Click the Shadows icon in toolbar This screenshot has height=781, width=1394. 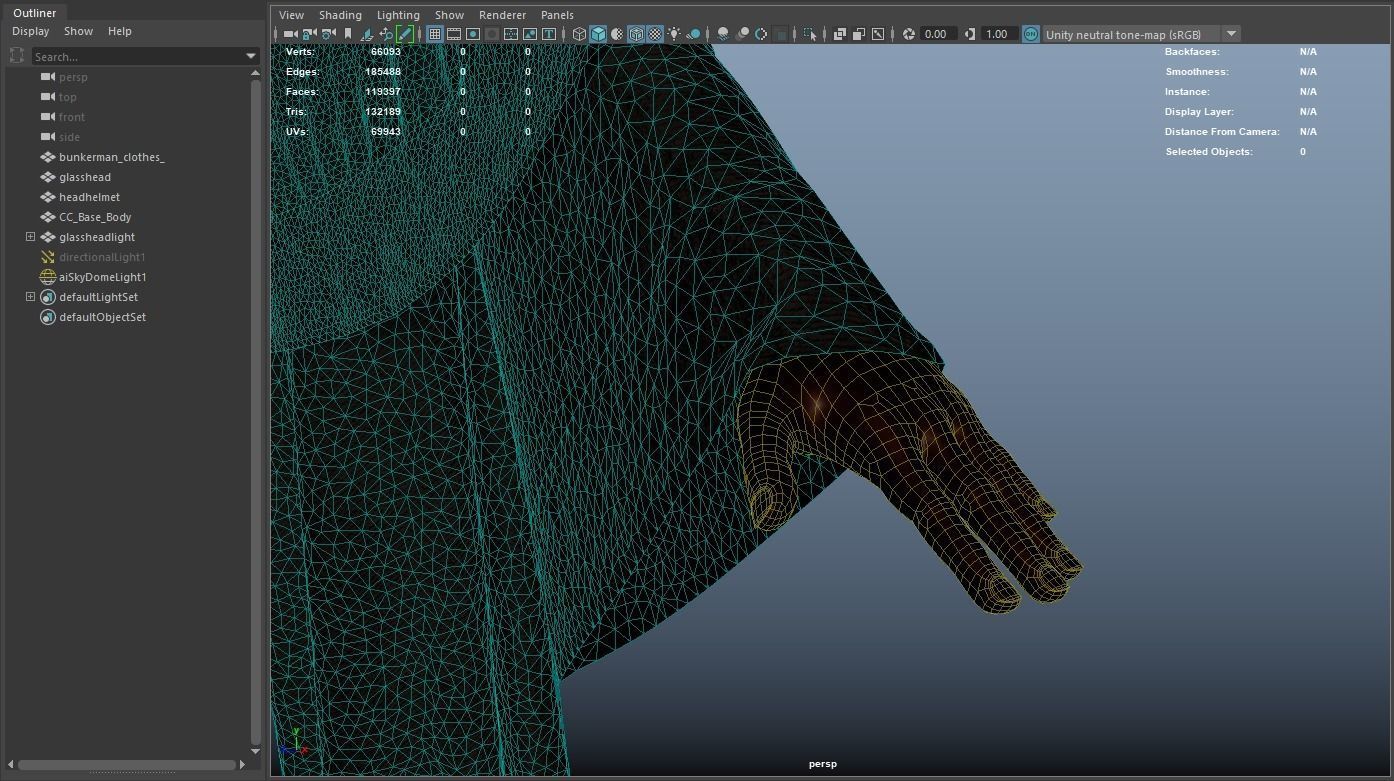[x=693, y=34]
